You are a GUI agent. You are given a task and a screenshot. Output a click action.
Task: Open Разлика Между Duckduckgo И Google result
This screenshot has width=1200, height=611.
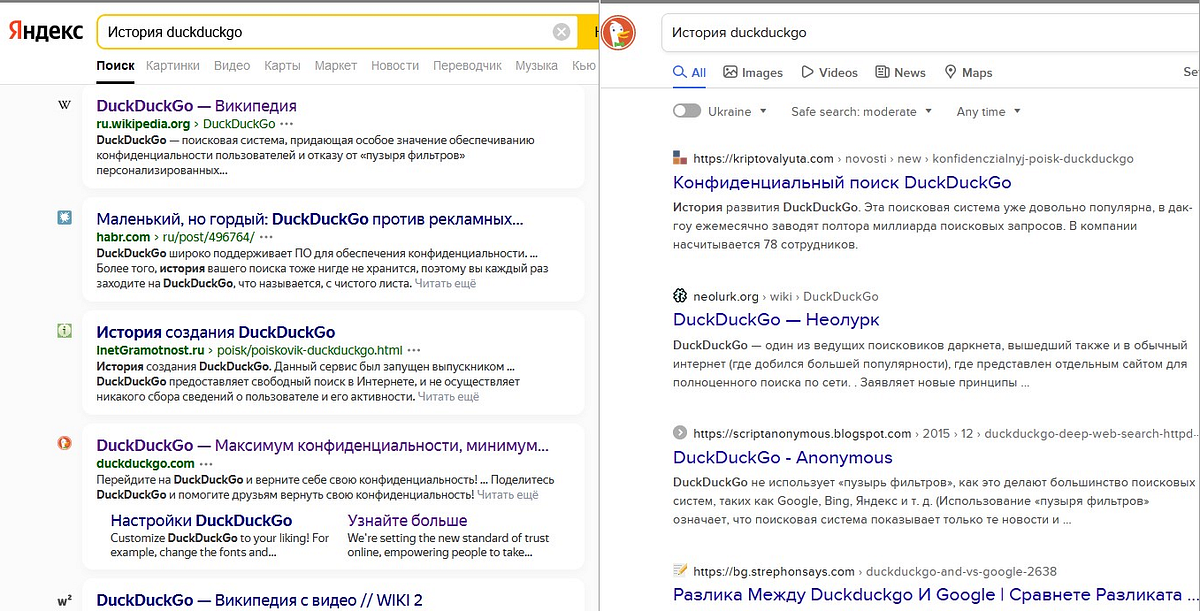pyautogui.click(x=936, y=595)
